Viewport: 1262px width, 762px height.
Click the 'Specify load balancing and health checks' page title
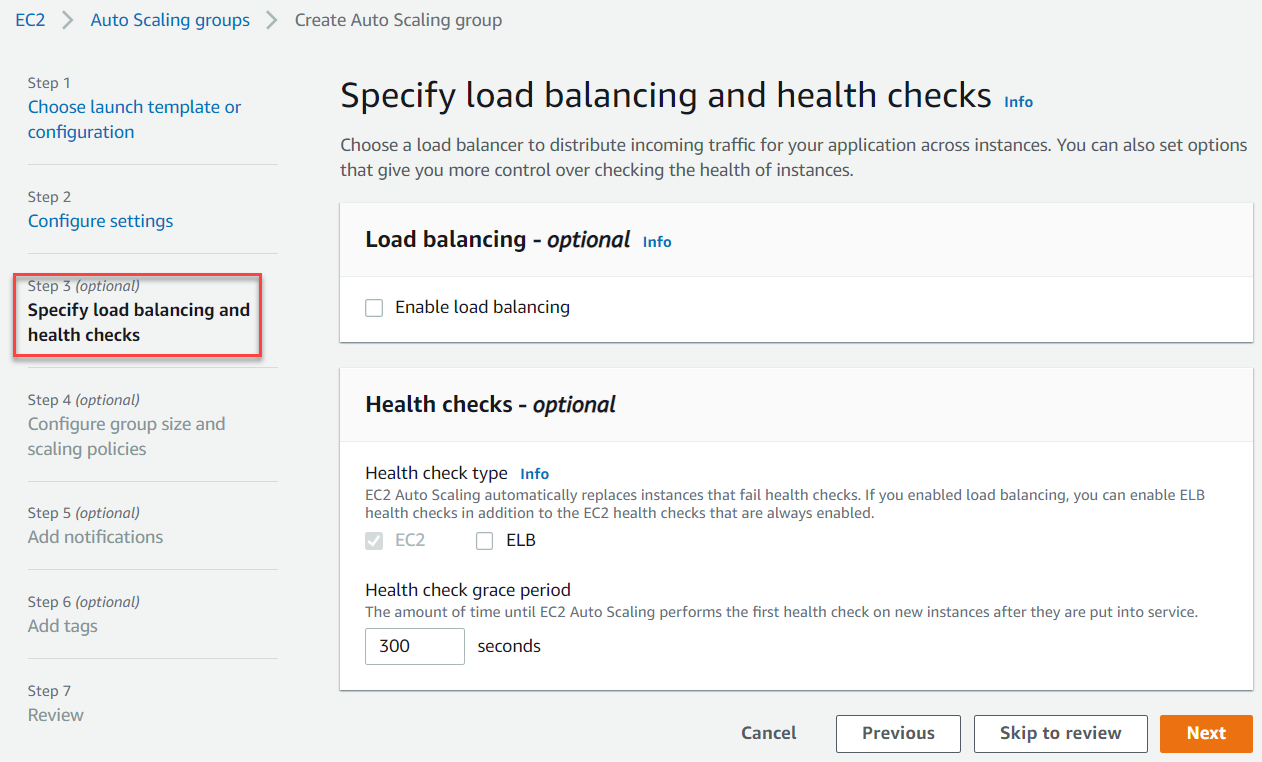665,95
